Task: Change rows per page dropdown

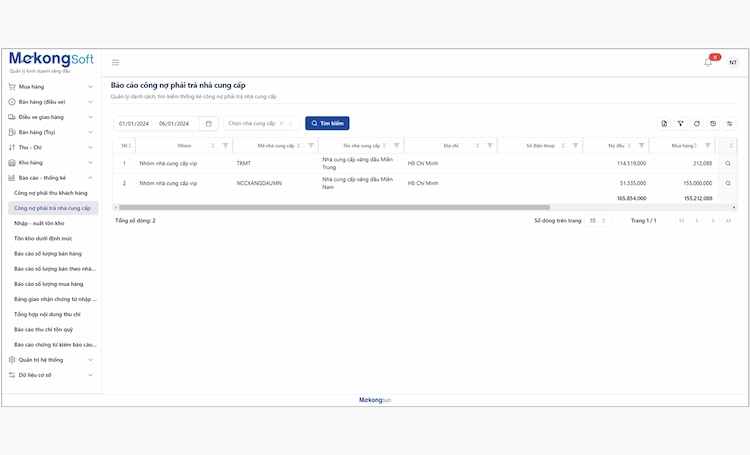Action: [597, 220]
